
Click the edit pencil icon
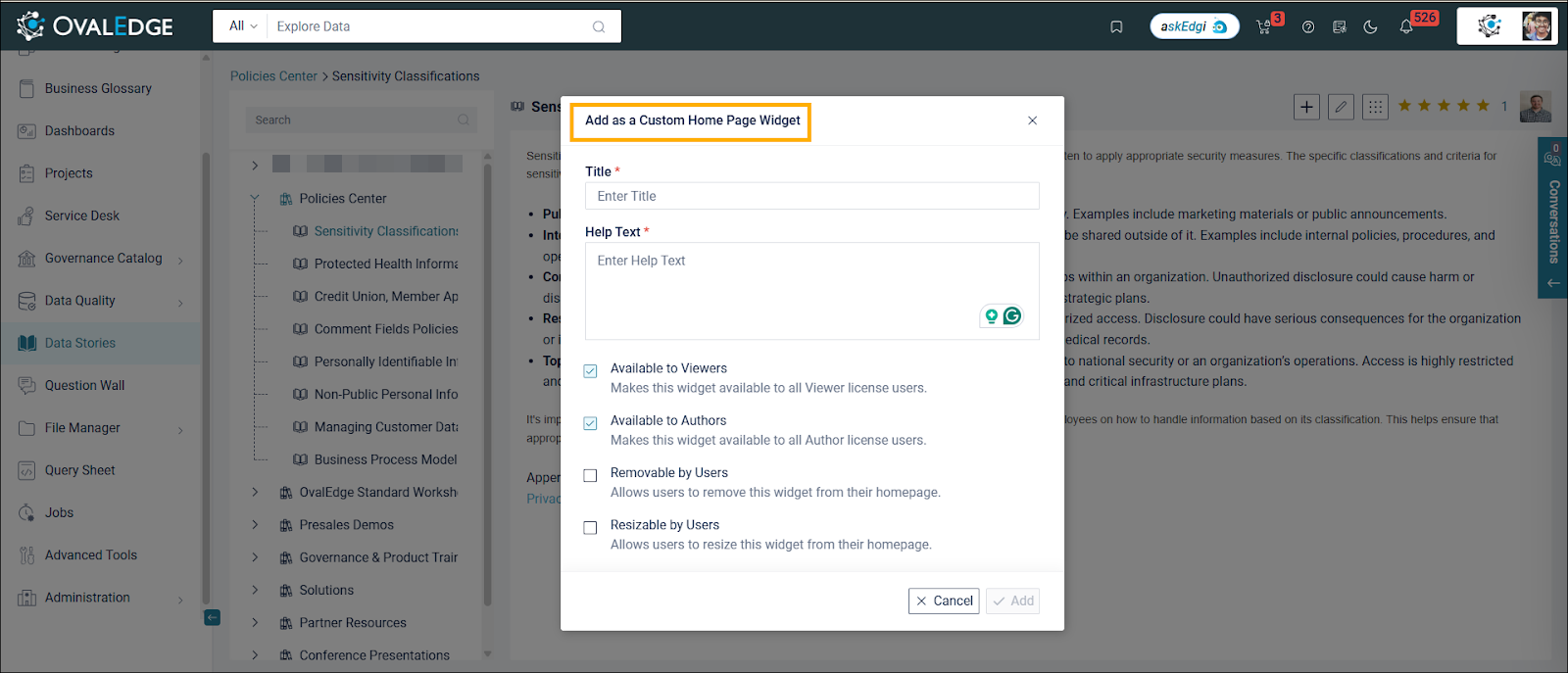tap(1341, 107)
